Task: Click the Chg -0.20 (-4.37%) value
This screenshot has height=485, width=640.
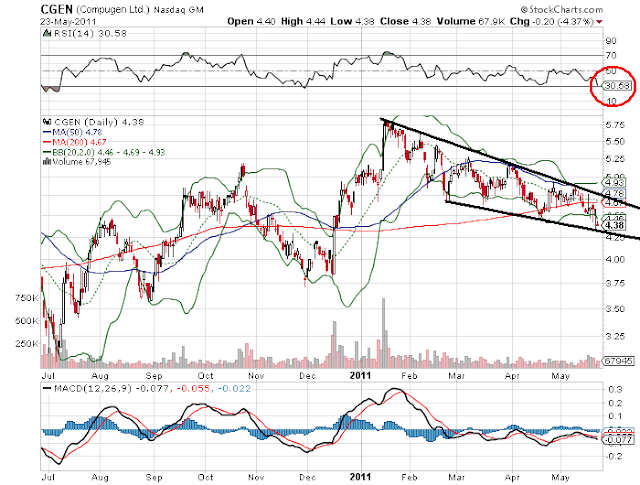Action: (551, 21)
